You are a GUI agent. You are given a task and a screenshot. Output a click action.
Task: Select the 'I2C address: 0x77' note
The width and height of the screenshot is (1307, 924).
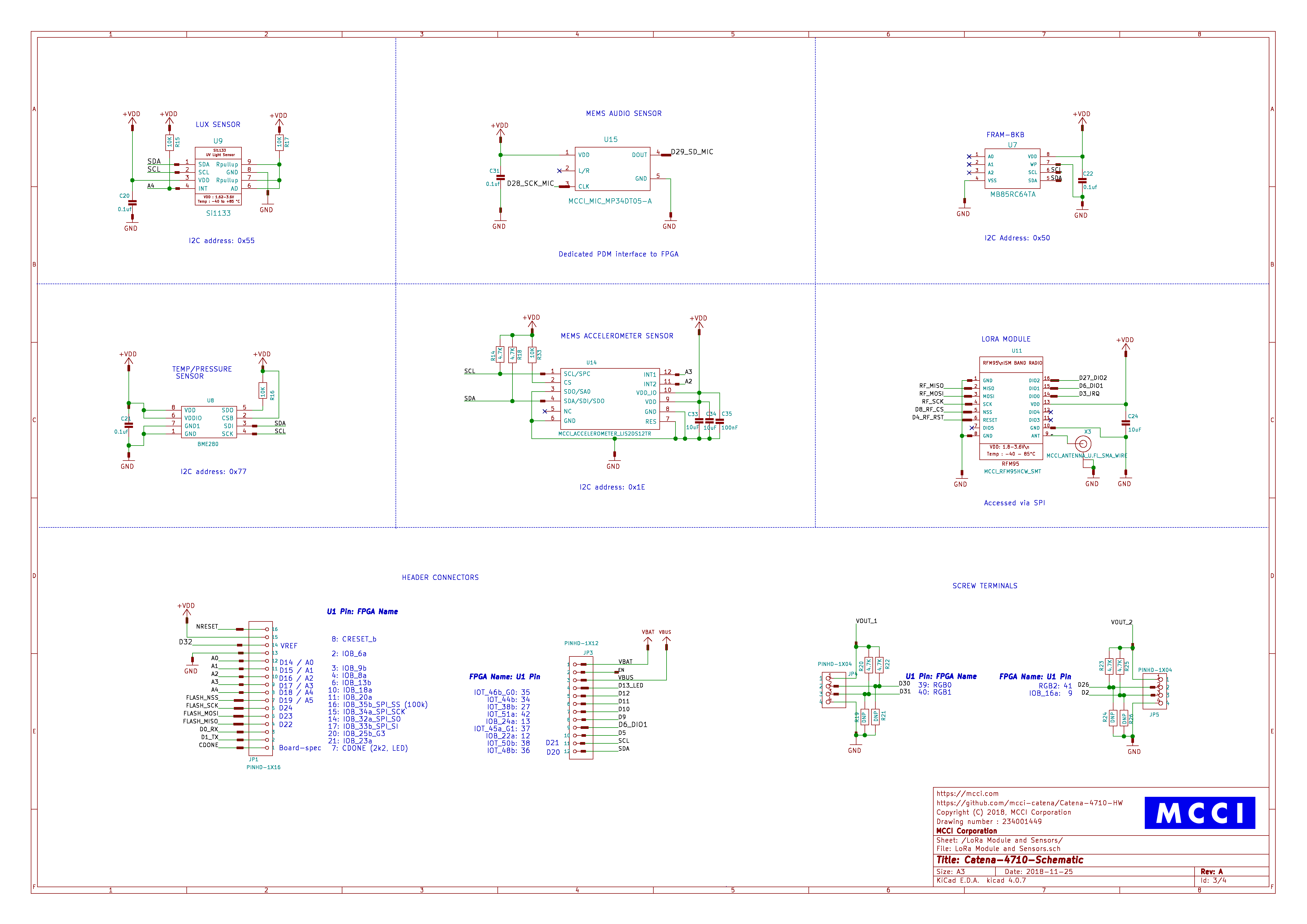(214, 471)
